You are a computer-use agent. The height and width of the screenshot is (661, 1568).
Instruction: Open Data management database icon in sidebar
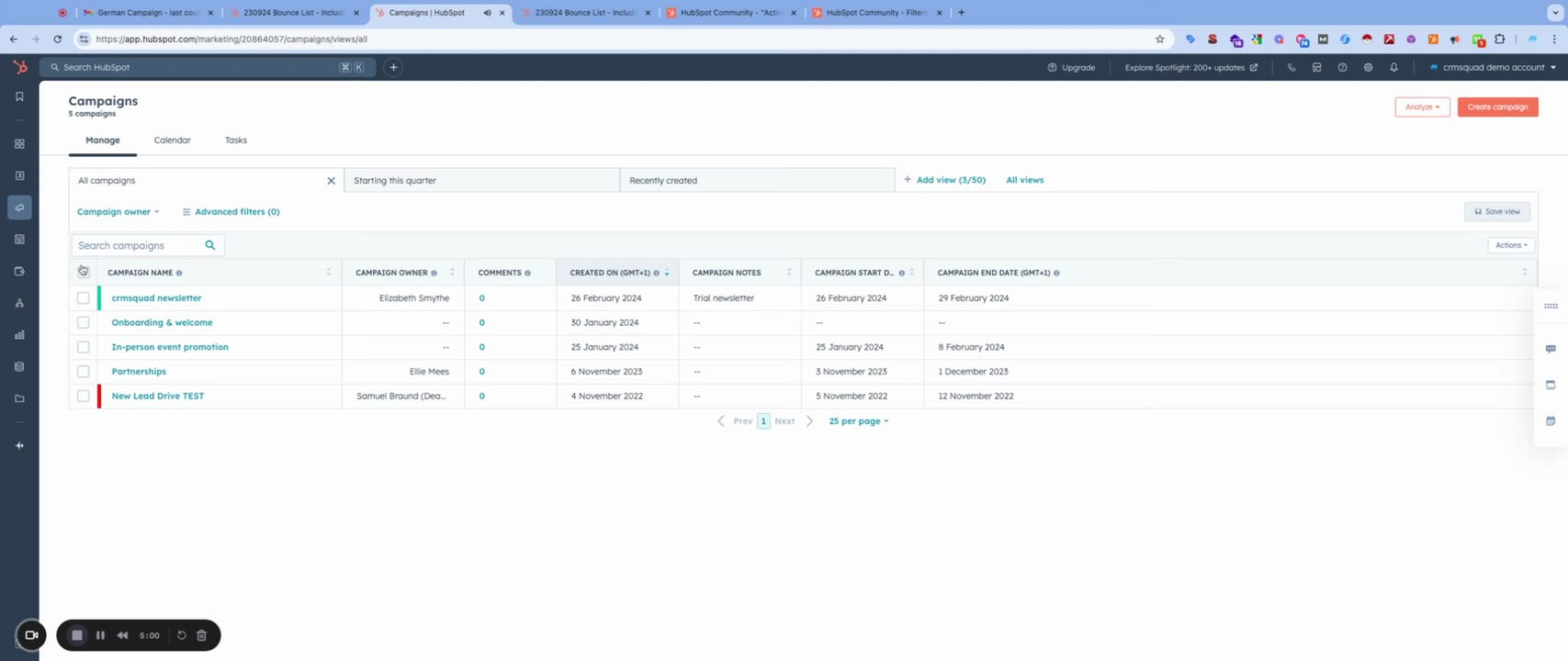point(19,366)
